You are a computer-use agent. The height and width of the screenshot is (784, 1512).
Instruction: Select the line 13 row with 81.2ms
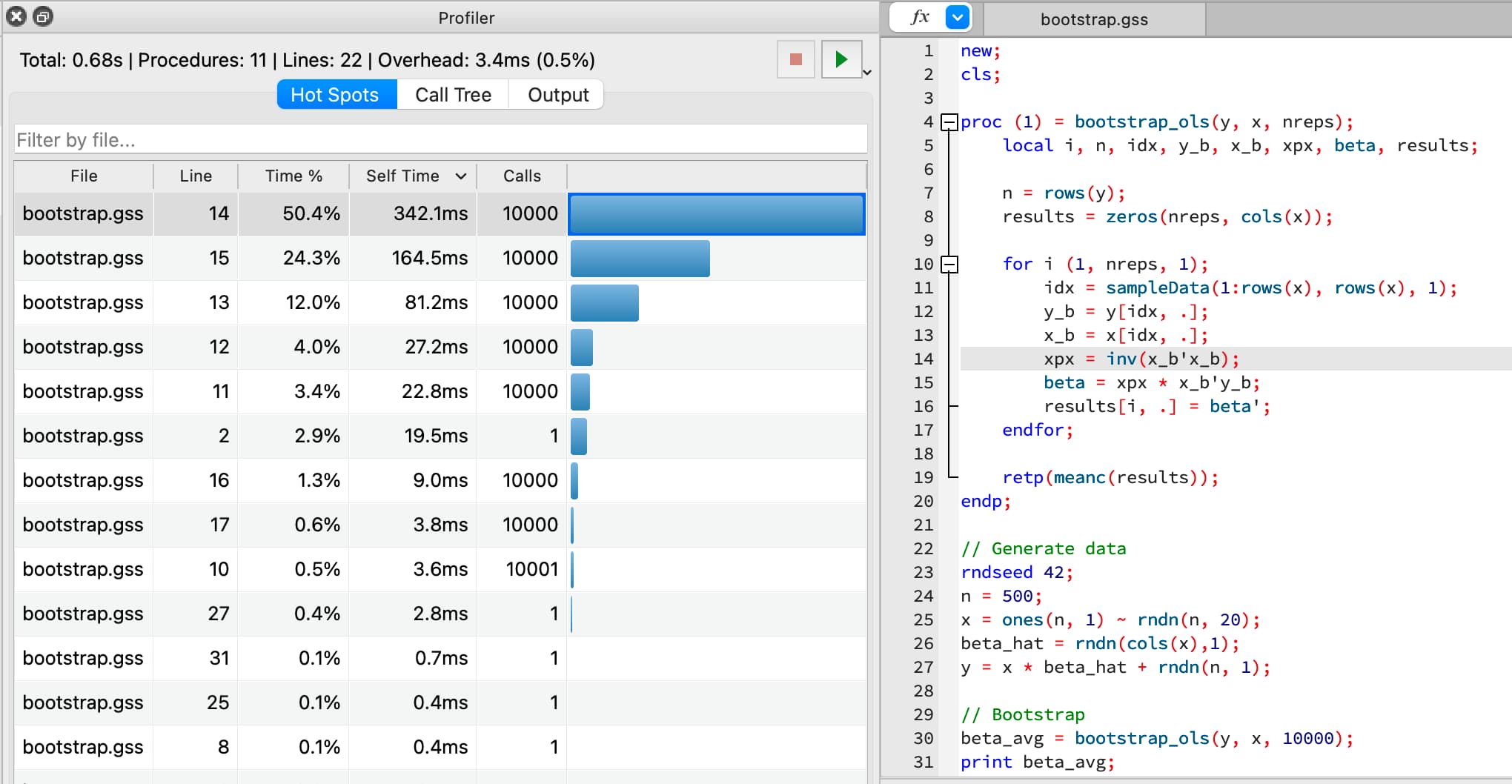440,303
